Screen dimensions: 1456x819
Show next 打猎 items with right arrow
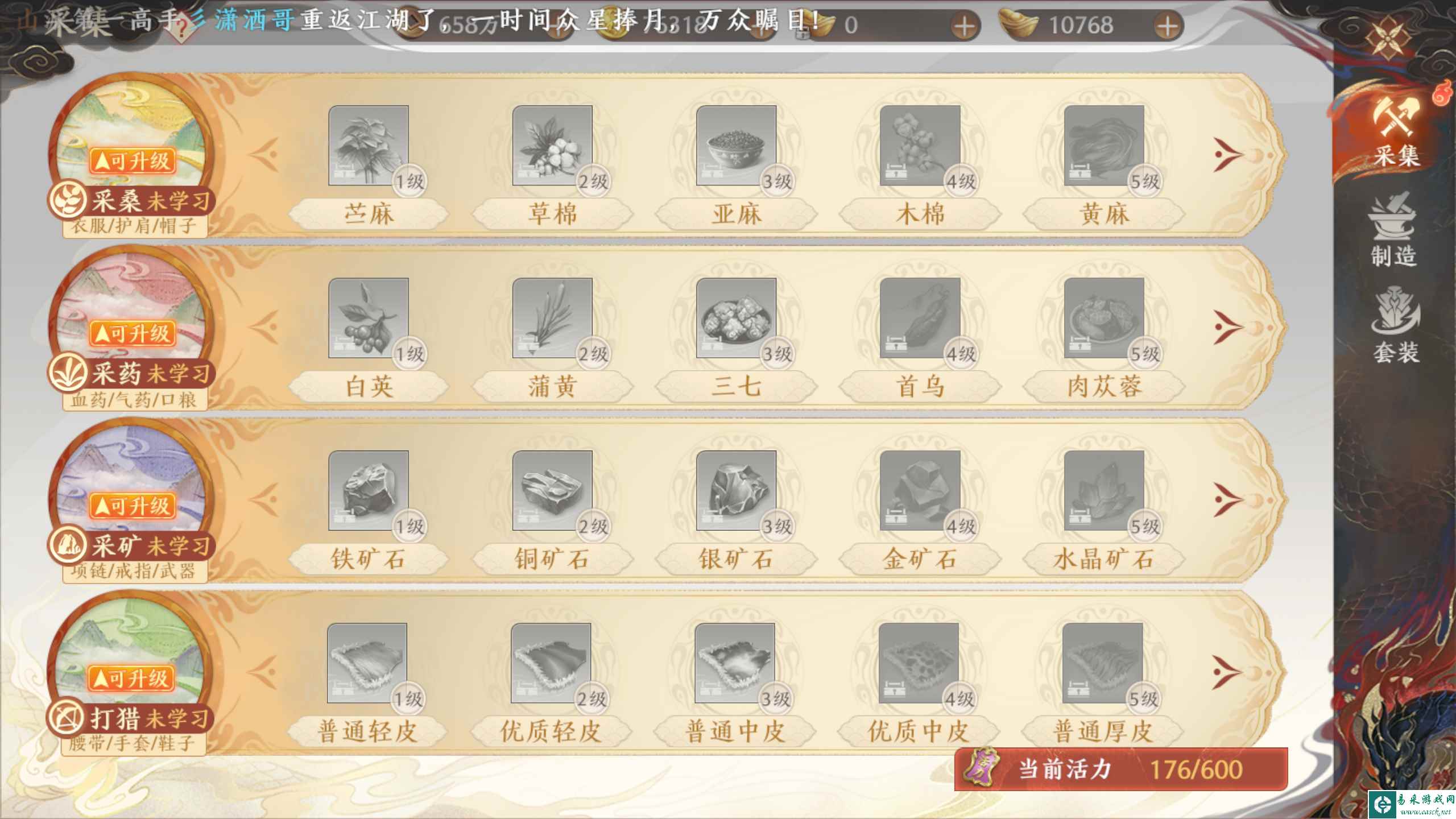tap(1226, 672)
